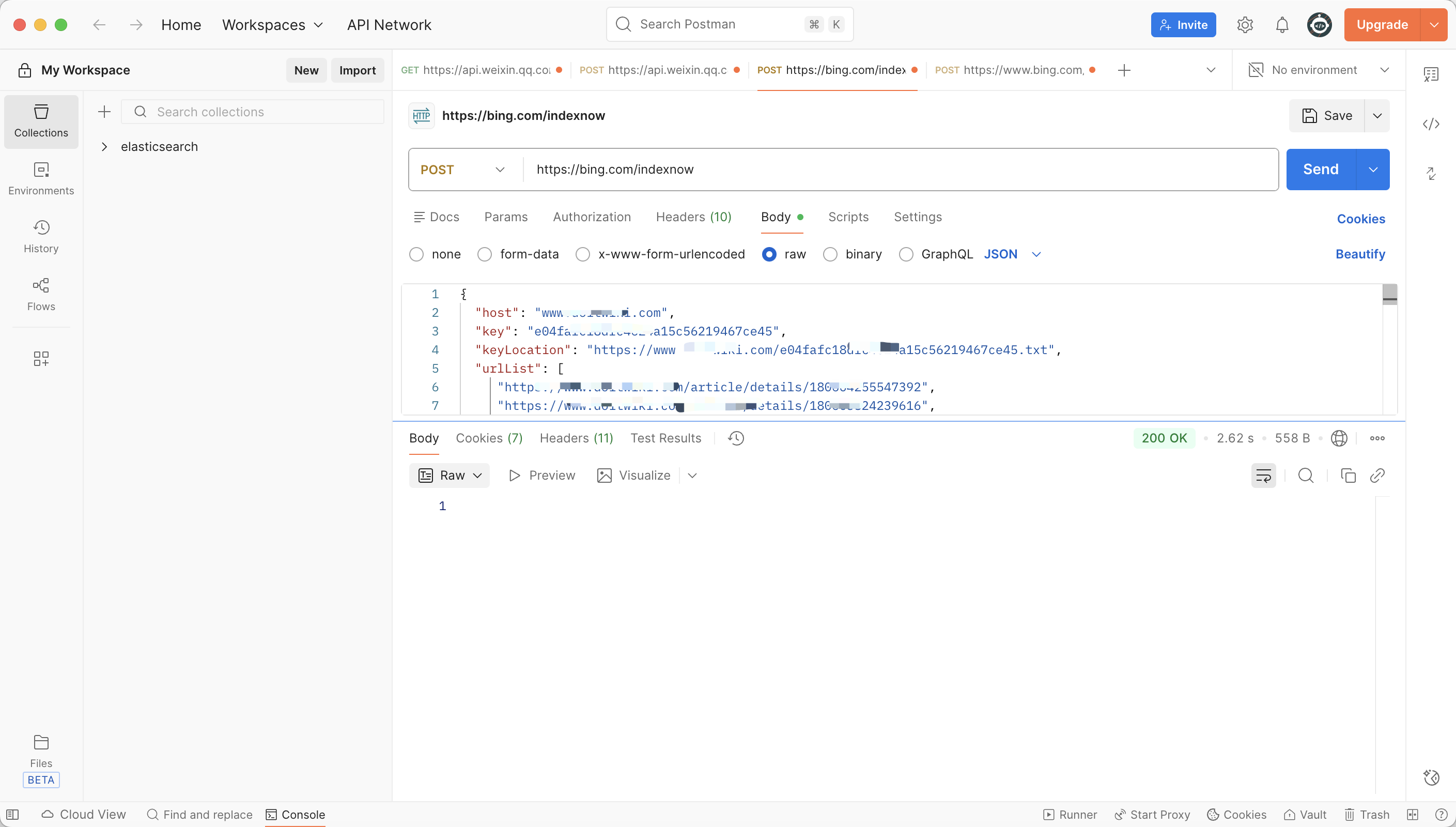The height and width of the screenshot is (827, 1456).
Task: Select the binary body type
Action: 830,254
